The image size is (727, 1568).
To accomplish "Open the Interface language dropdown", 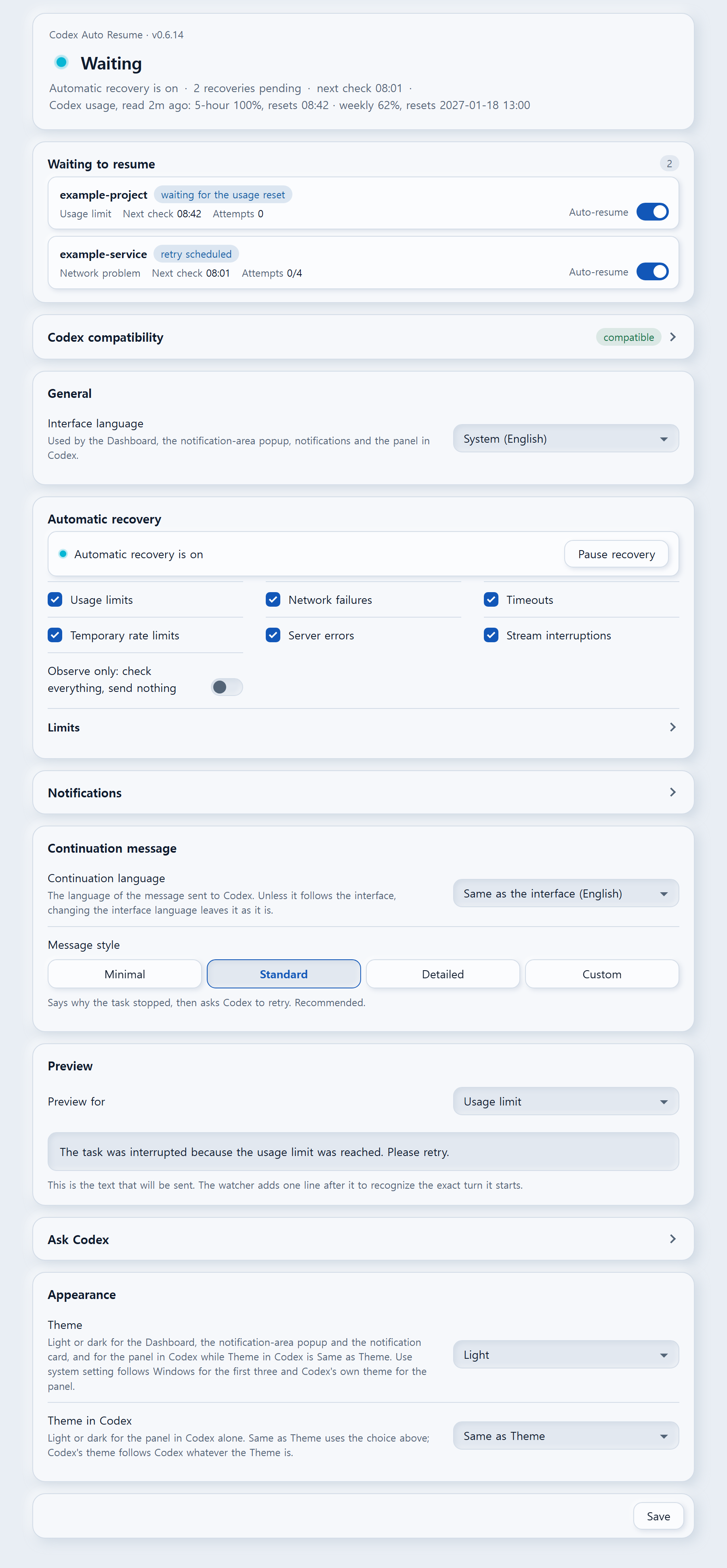I will coord(566,439).
